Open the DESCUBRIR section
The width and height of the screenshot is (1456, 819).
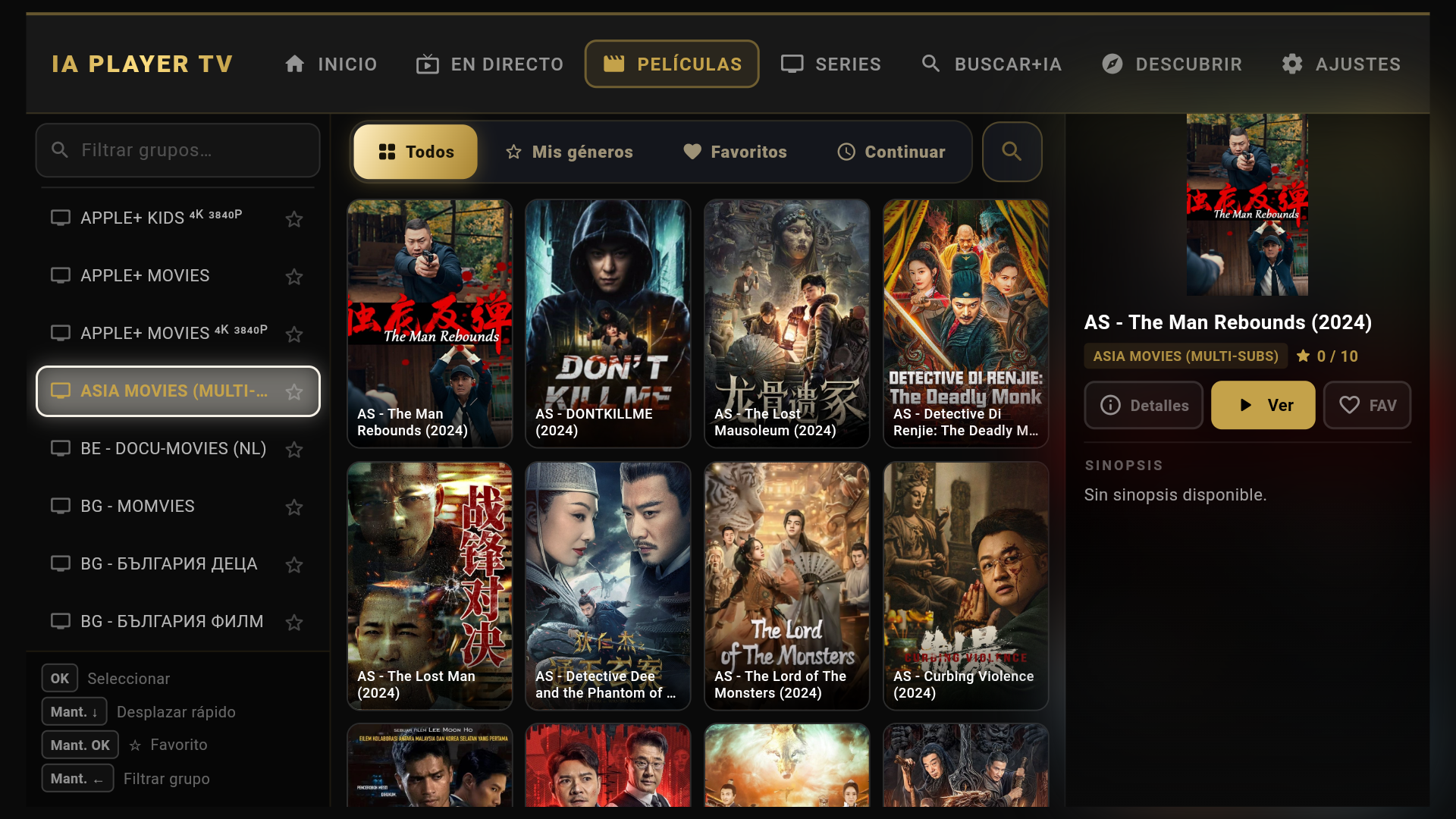[x=1172, y=64]
